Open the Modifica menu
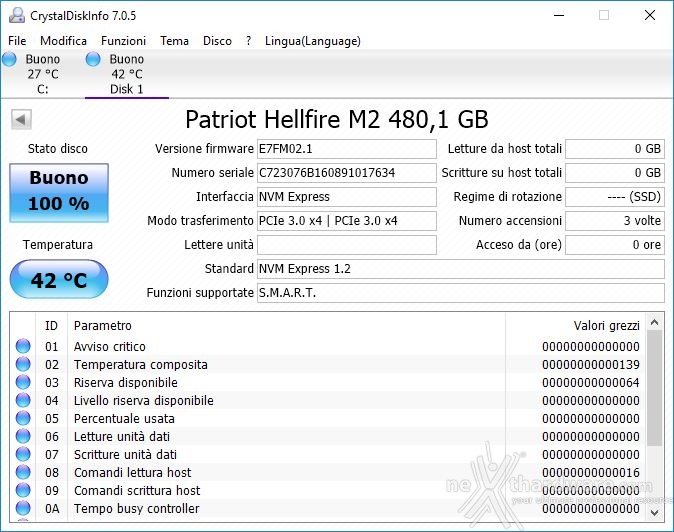 pyautogui.click(x=64, y=41)
